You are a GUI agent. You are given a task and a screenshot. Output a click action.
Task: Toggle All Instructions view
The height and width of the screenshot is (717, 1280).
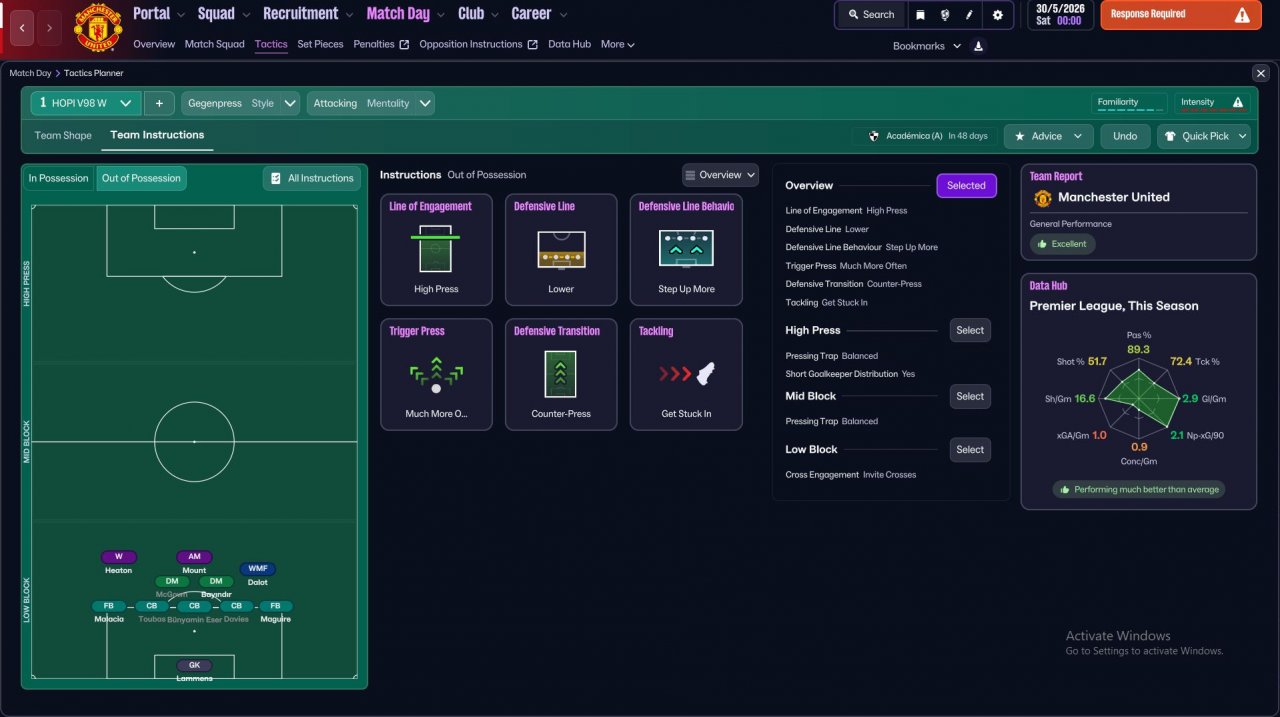311,178
